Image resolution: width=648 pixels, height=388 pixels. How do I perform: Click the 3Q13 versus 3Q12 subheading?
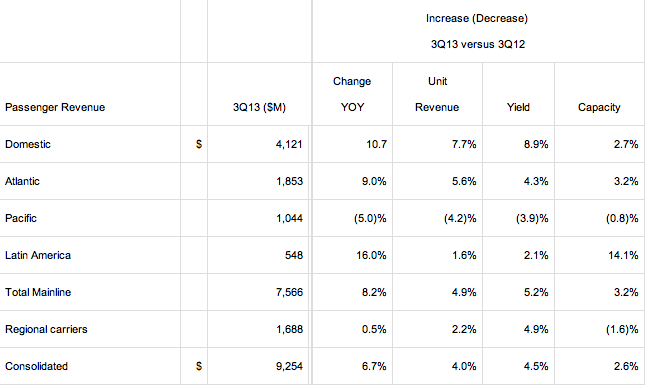(x=478, y=44)
